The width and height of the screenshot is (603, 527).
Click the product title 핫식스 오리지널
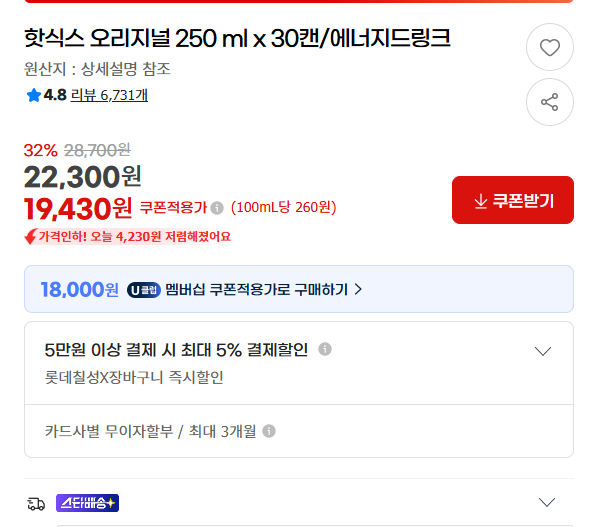(x=237, y=38)
